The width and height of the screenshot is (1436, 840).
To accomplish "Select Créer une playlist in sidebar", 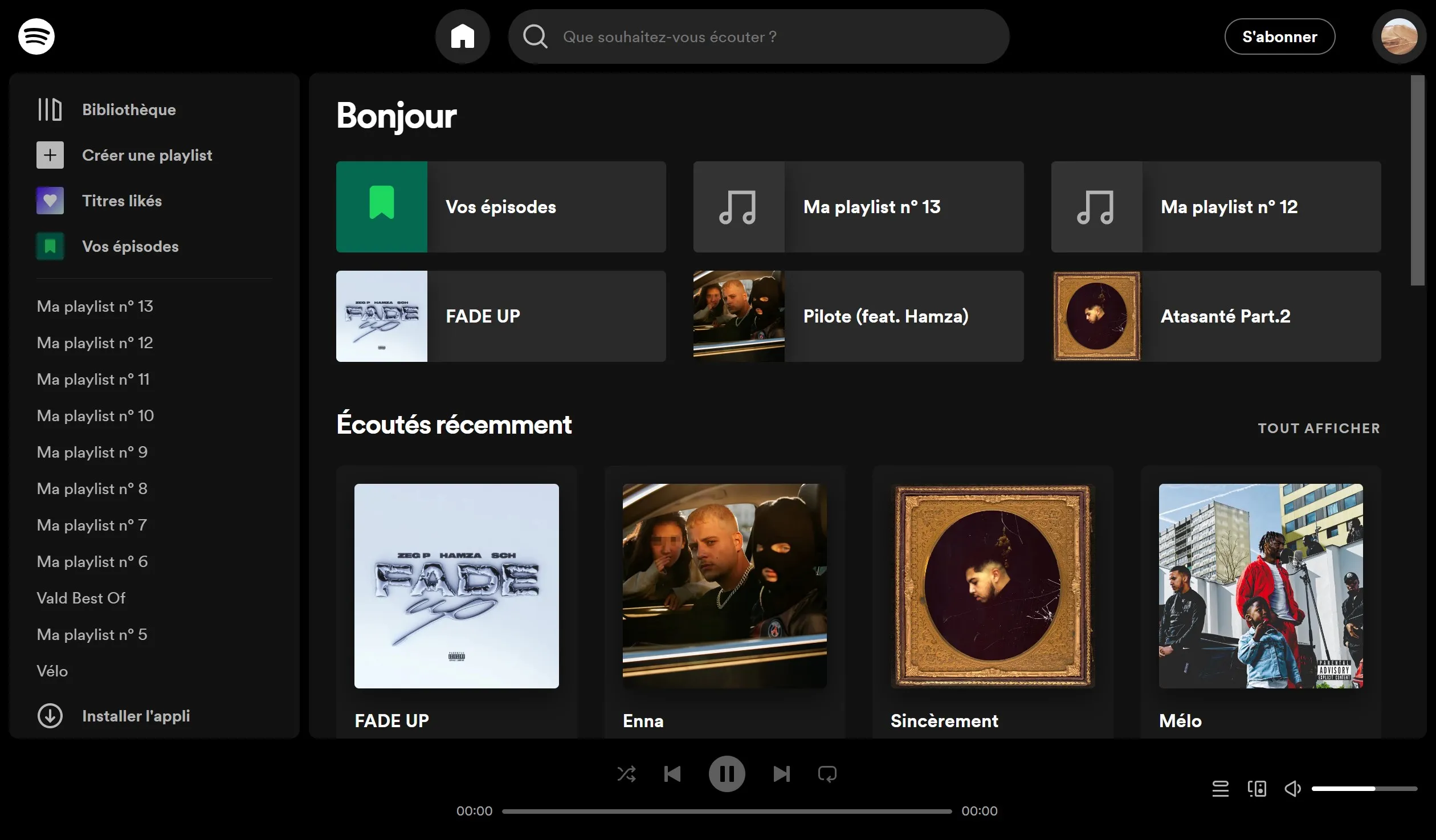I will click(147, 155).
